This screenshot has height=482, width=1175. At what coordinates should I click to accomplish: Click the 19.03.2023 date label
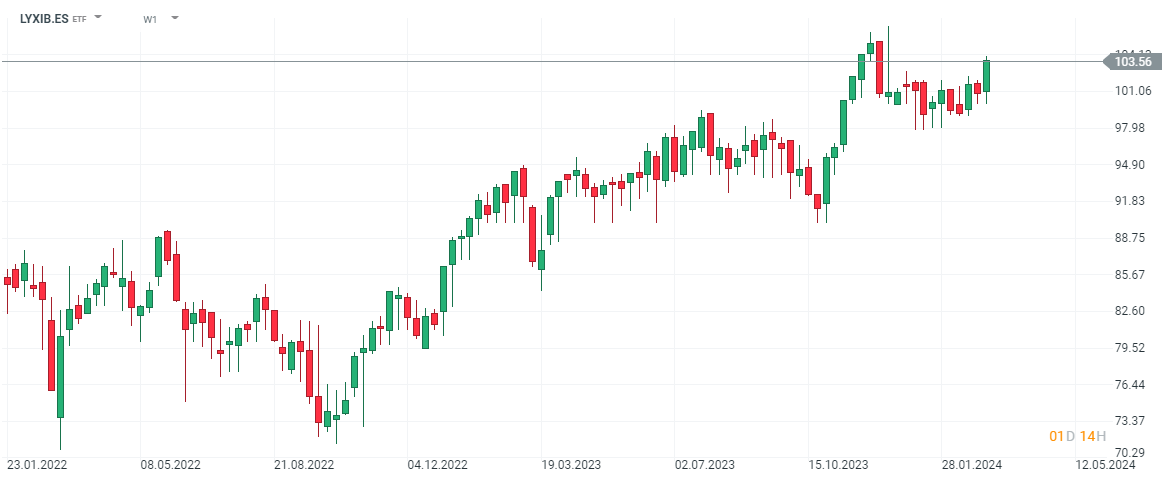pos(571,465)
